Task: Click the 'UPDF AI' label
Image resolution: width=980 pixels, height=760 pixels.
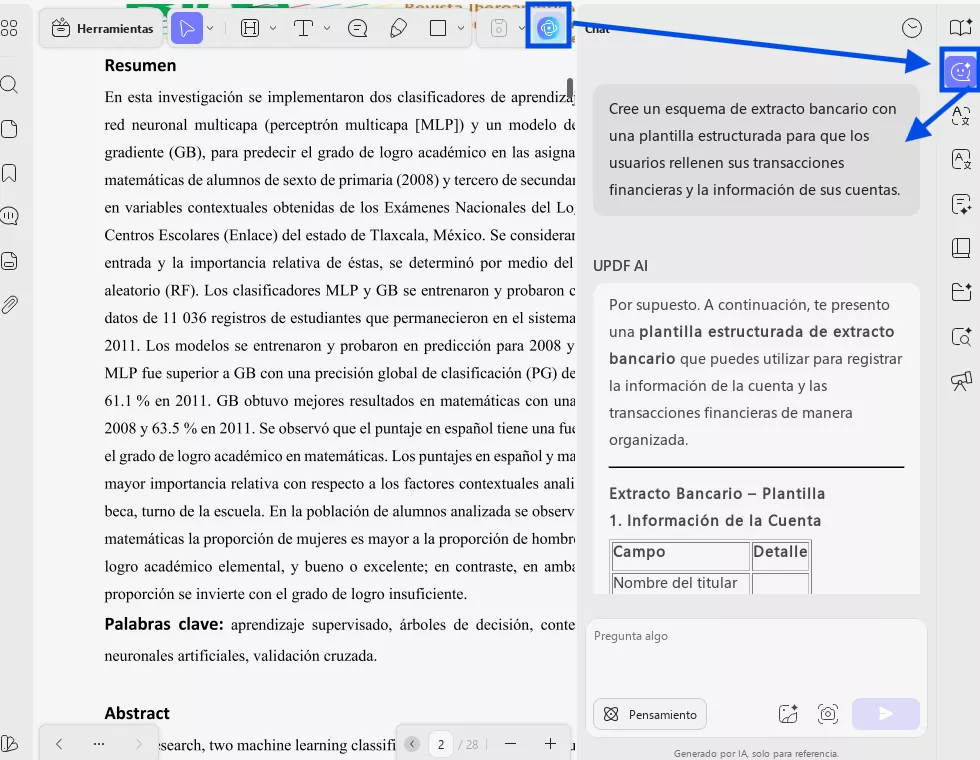Action: (x=620, y=266)
